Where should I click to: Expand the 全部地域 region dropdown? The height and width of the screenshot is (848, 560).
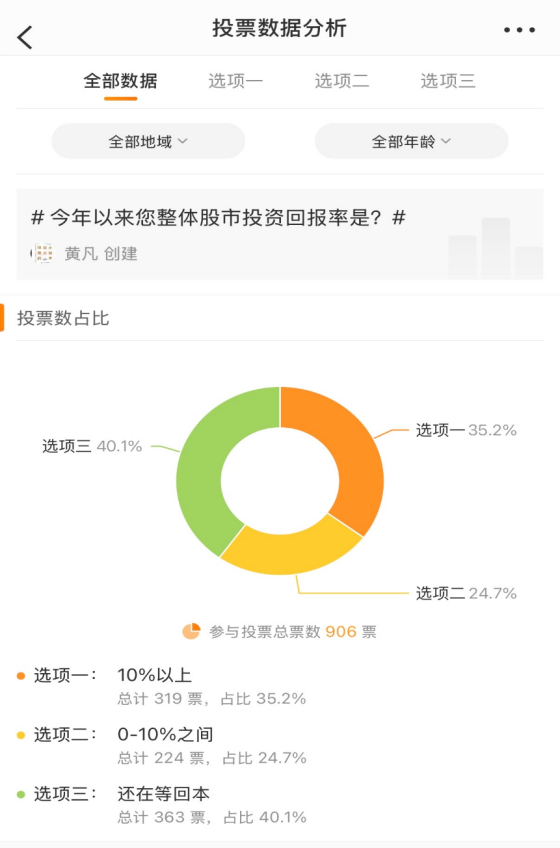click(148, 141)
